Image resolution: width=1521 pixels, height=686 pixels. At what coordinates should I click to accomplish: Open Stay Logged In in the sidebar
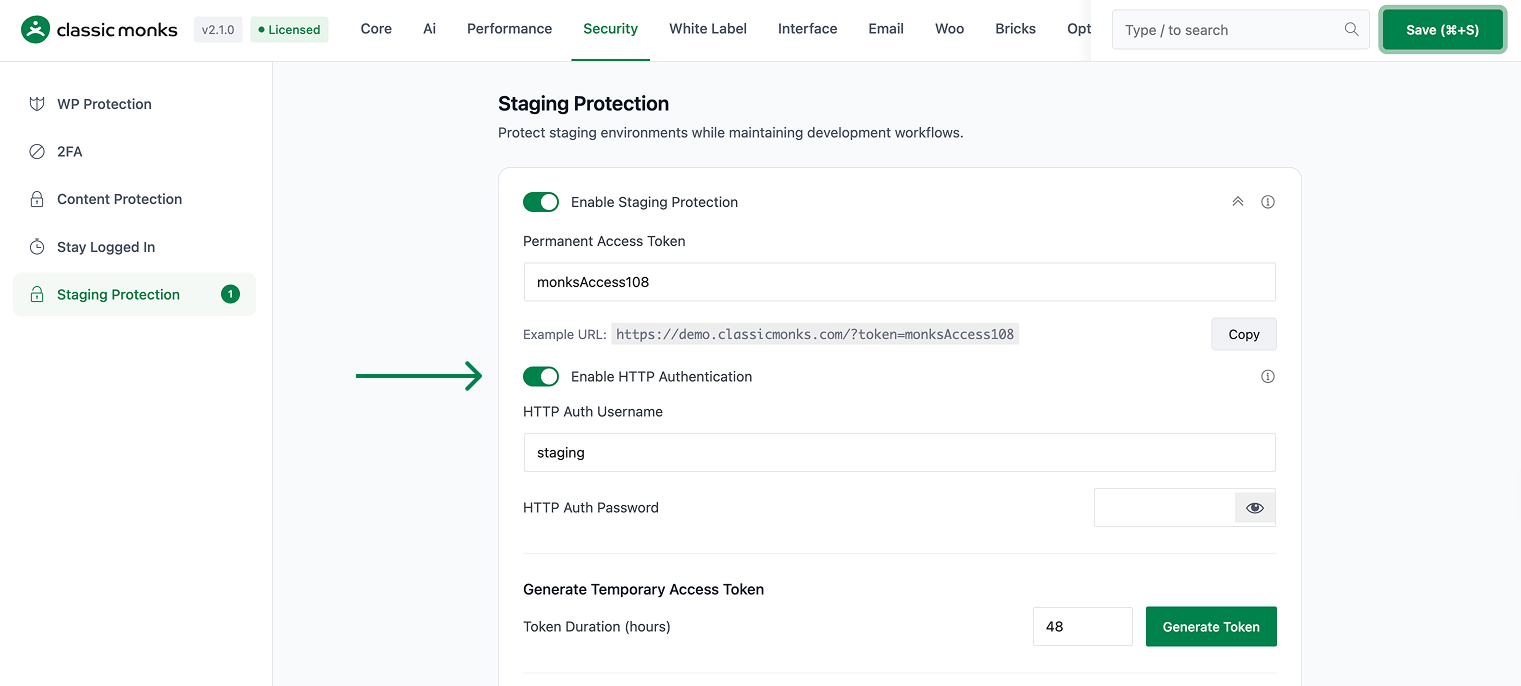click(134, 247)
